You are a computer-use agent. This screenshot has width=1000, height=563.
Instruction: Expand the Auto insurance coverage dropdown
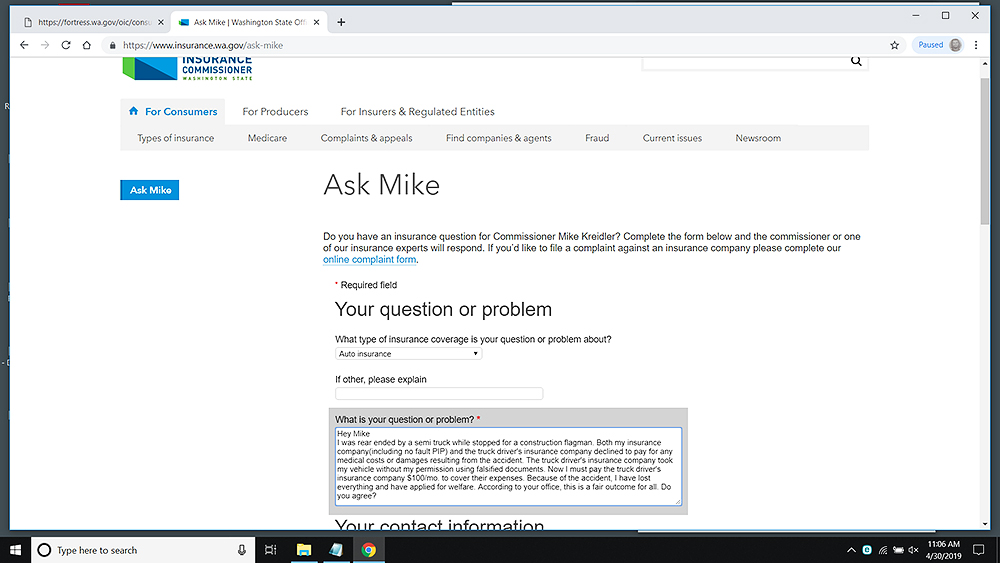pos(408,354)
